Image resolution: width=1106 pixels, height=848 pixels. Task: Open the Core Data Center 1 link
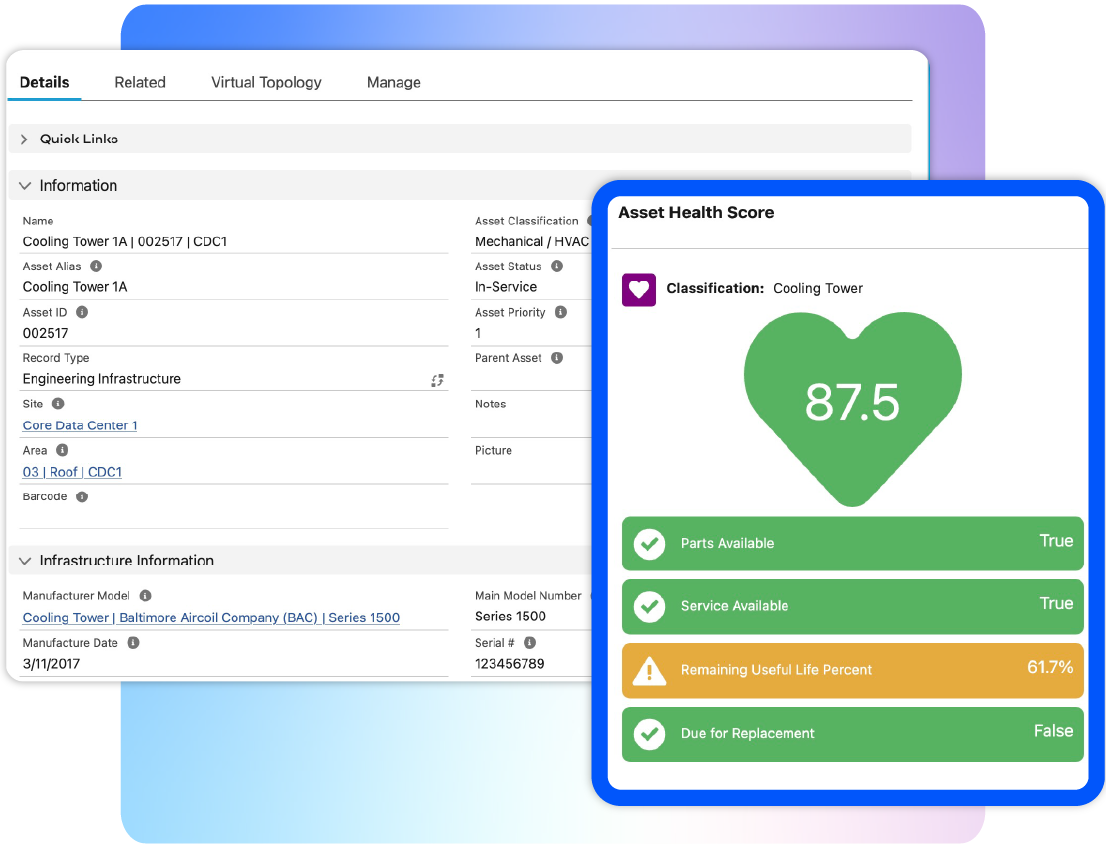pyautogui.click(x=80, y=425)
